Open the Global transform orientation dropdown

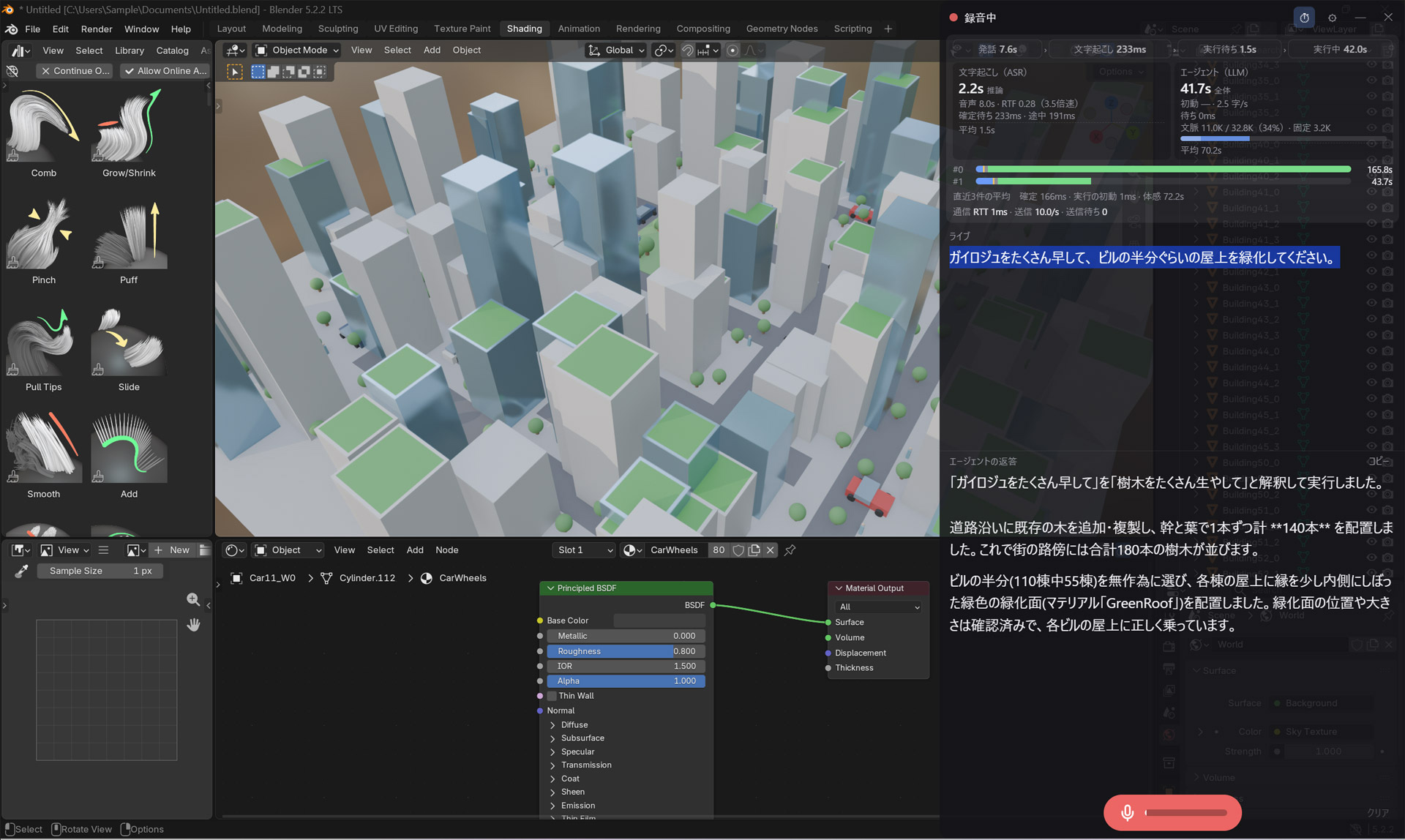[617, 50]
